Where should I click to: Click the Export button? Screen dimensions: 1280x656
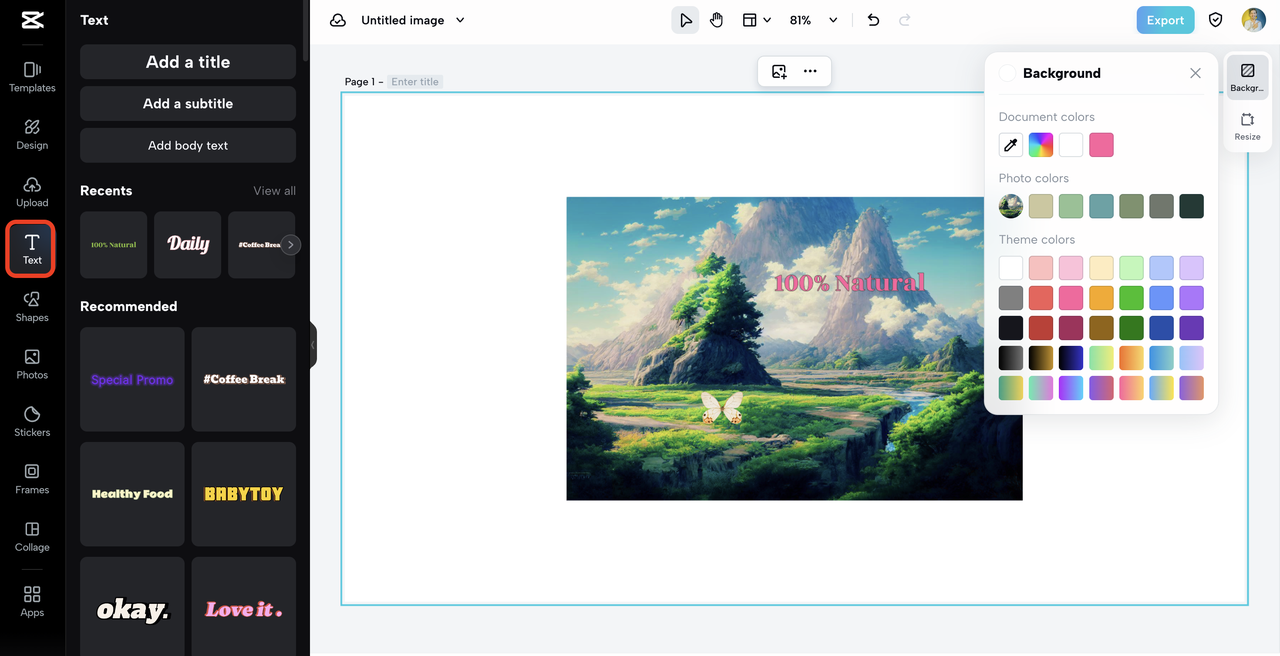point(1165,20)
